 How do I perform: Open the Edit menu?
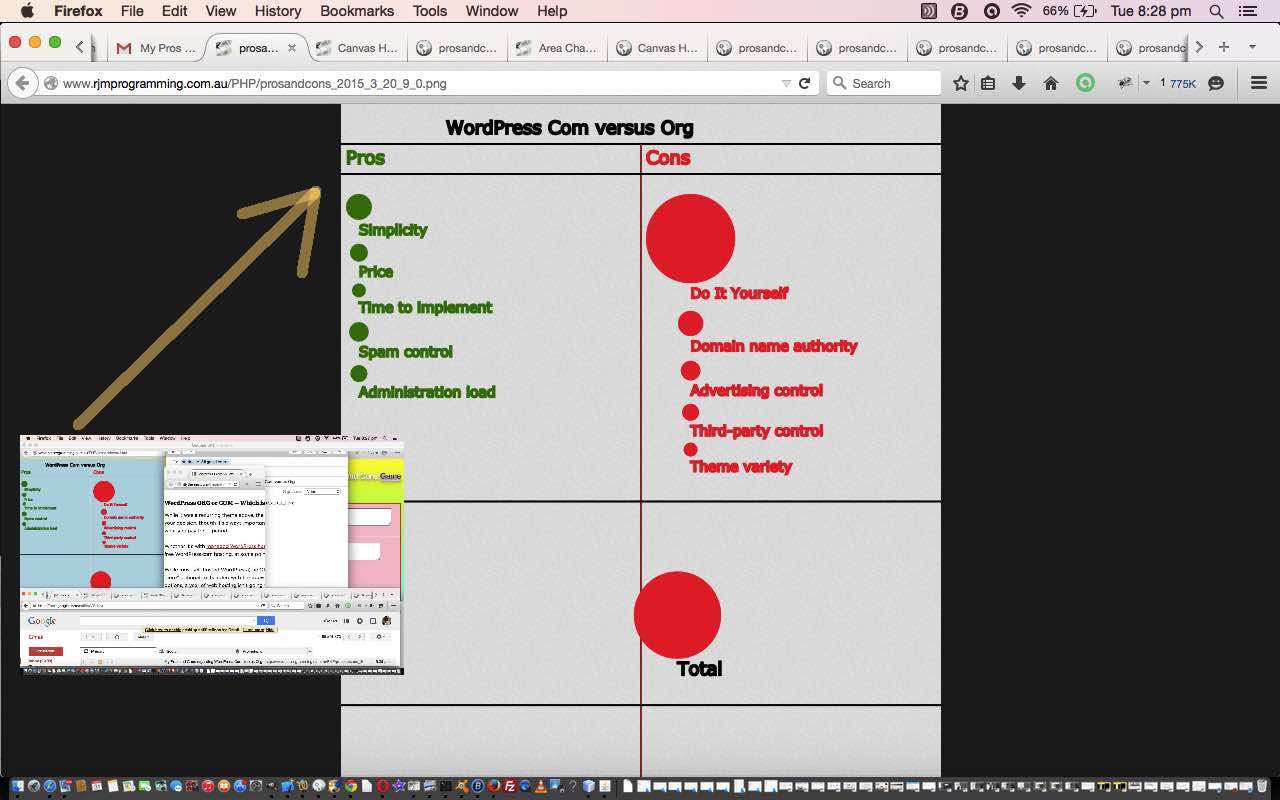click(174, 11)
